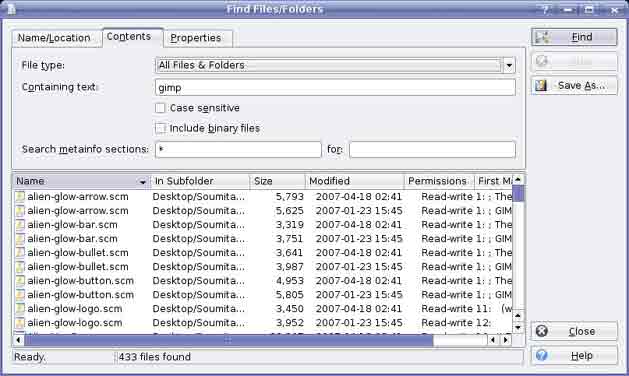Click the greyed-out Stop button below Find
The height and width of the screenshot is (376, 629).
(574, 61)
